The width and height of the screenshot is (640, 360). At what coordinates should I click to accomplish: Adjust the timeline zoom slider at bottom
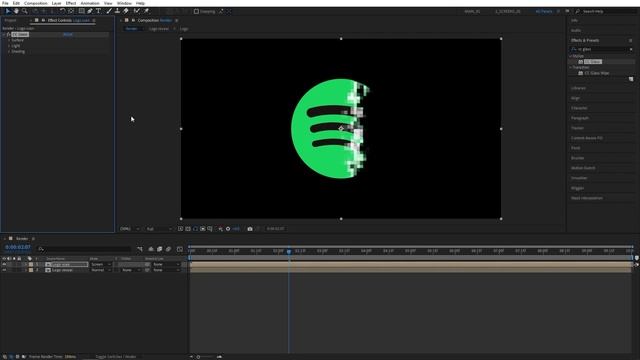click(199, 357)
